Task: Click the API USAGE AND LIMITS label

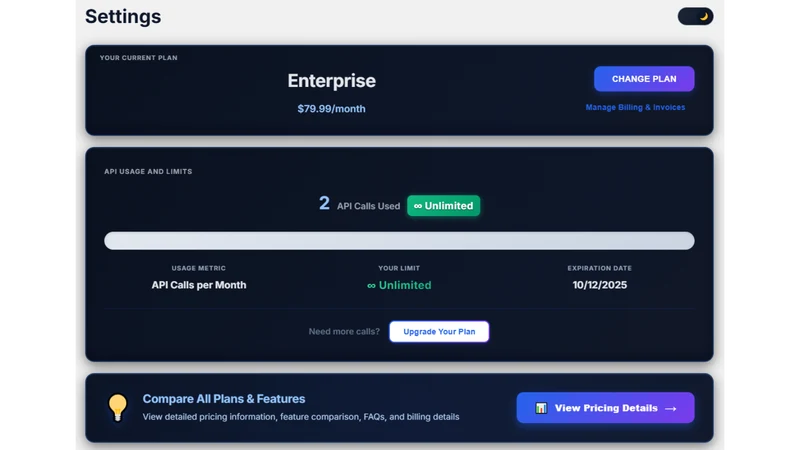Action: tap(148, 171)
